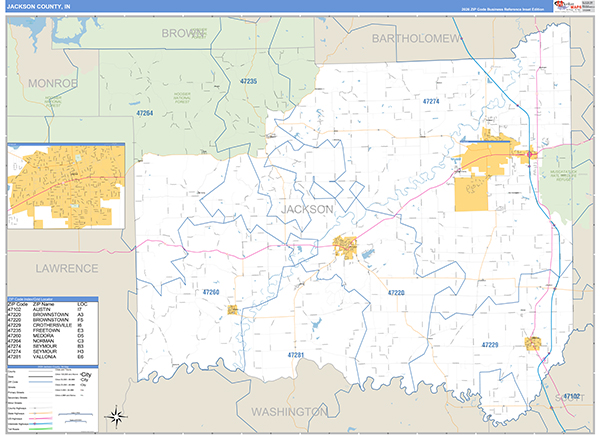Click the 'ZIP Name' column heading
Image resolution: width=600 pixels, height=435 pixels.
(x=43, y=304)
